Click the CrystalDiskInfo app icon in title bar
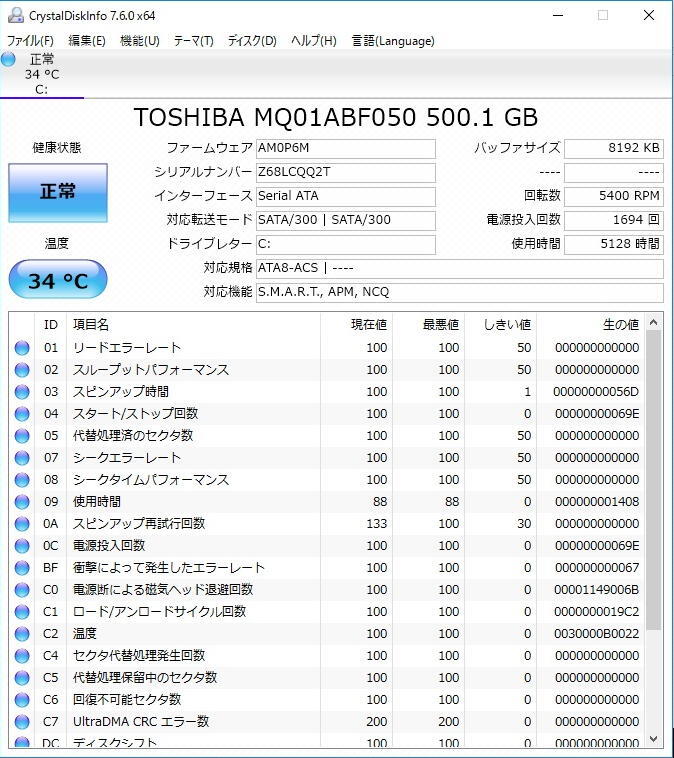The height and width of the screenshot is (758, 674). pyautogui.click(x=15, y=15)
